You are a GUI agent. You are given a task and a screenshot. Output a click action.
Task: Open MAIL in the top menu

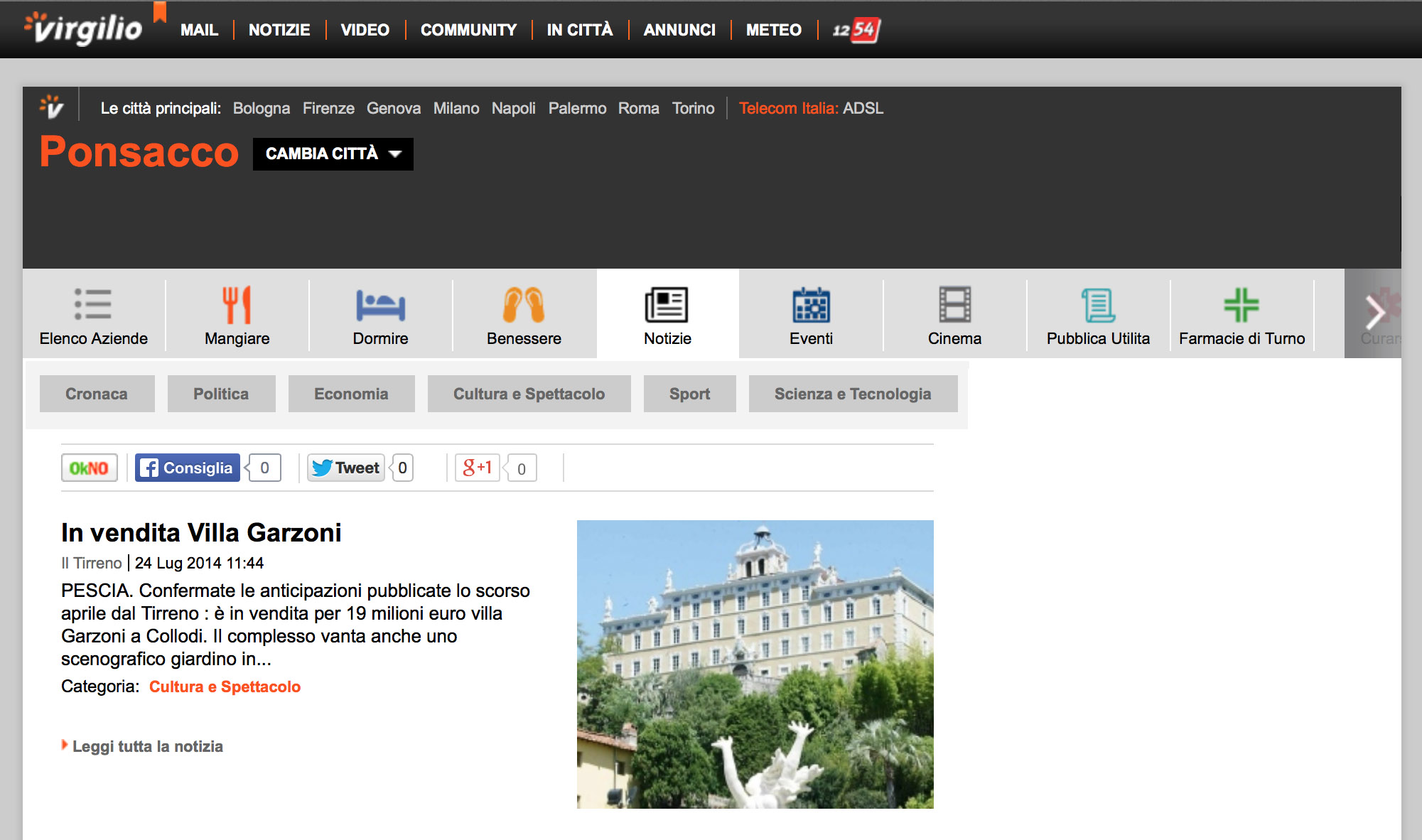pyautogui.click(x=199, y=30)
